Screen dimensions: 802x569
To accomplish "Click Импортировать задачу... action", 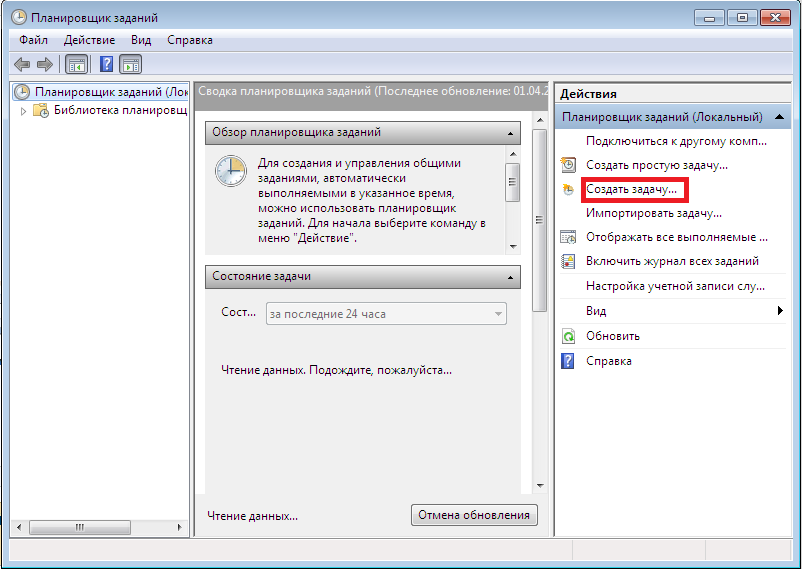I will tap(653, 213).
